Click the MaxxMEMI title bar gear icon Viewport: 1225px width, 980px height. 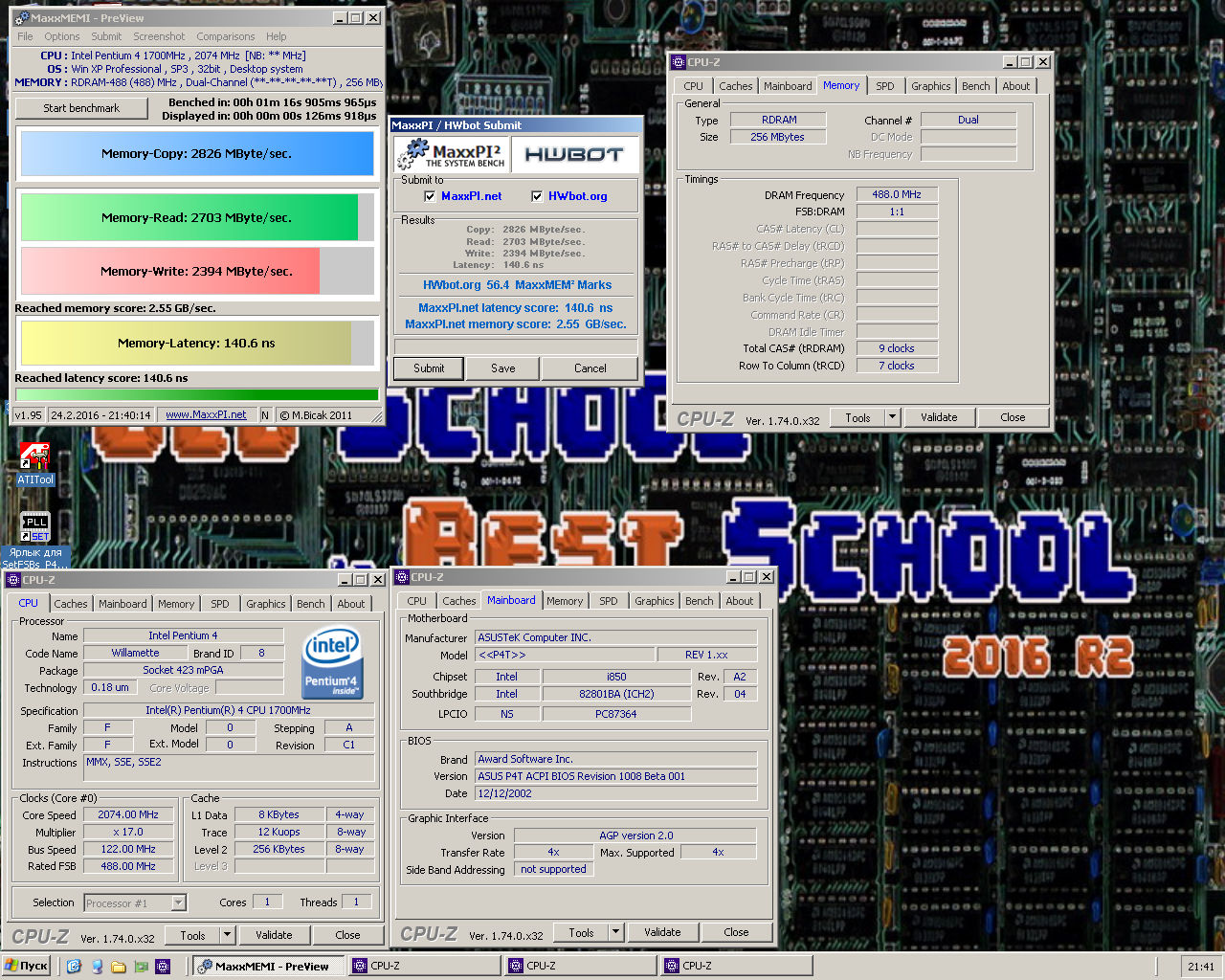pos(22,17)
